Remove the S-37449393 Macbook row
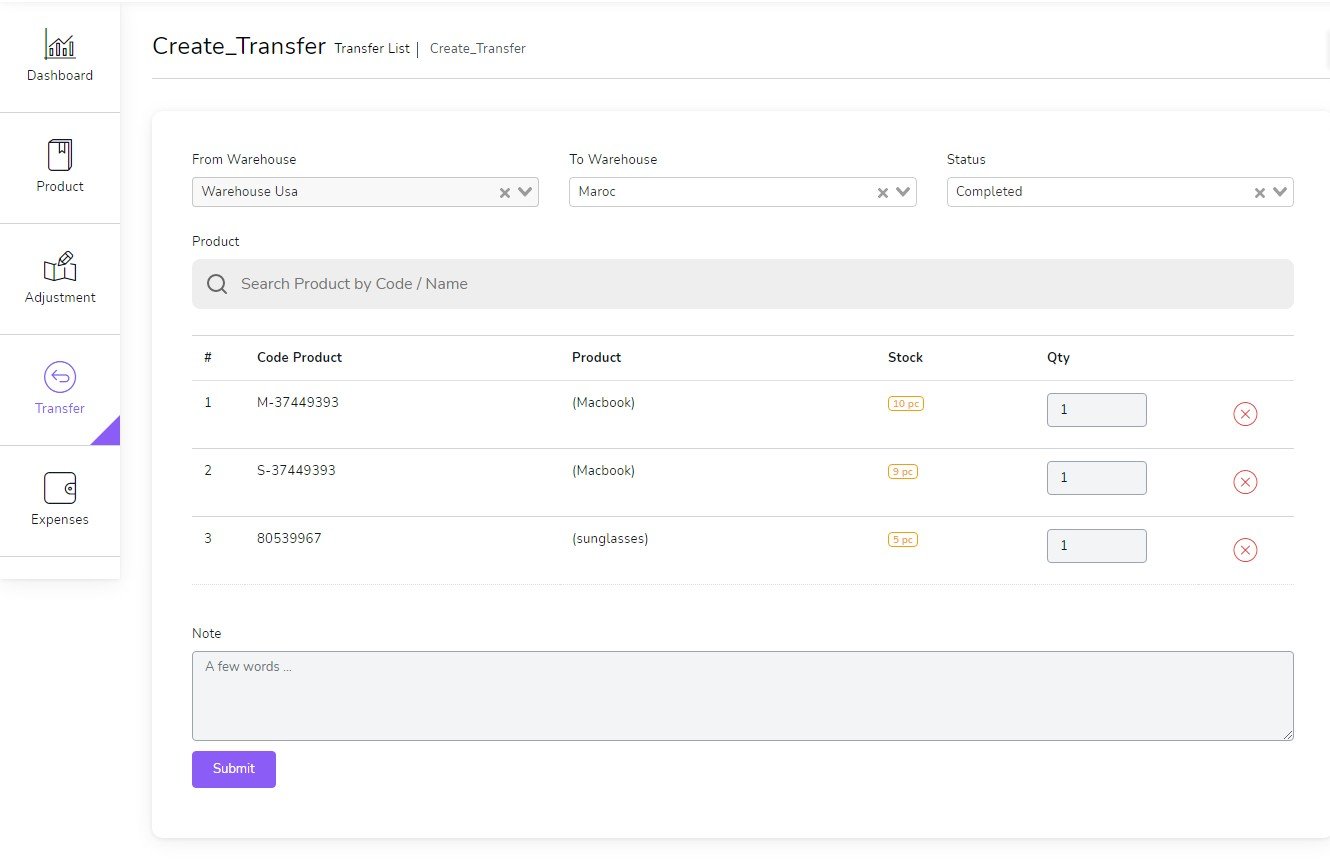Image resolution: width=1330 pixels, height=868 pixels. 1245,482
